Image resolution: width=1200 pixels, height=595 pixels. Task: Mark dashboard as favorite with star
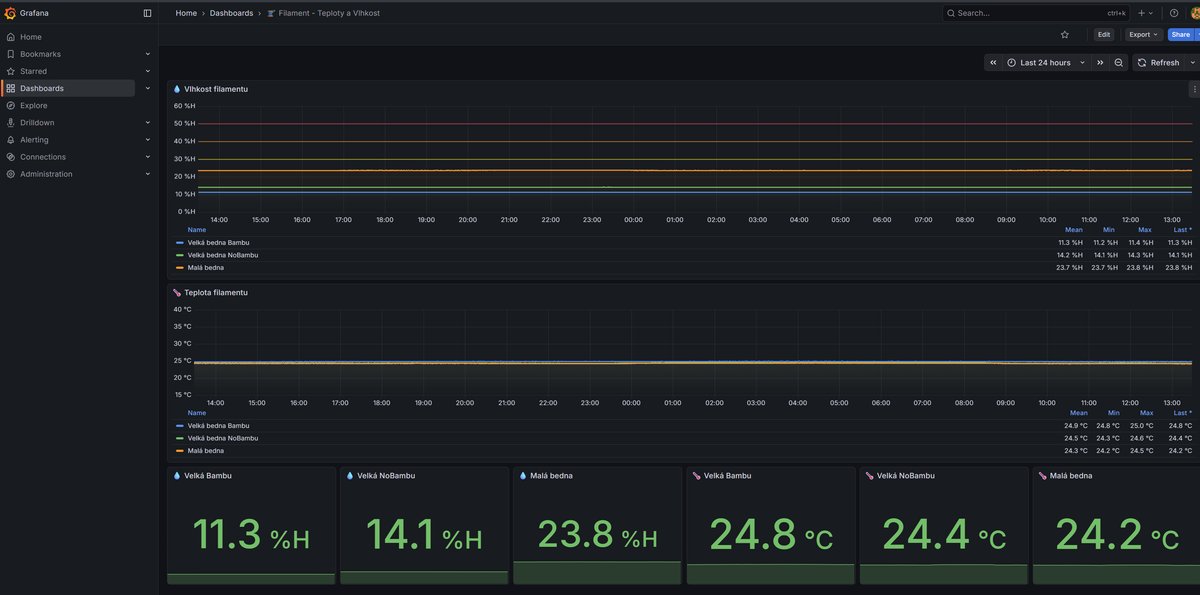1065,34
